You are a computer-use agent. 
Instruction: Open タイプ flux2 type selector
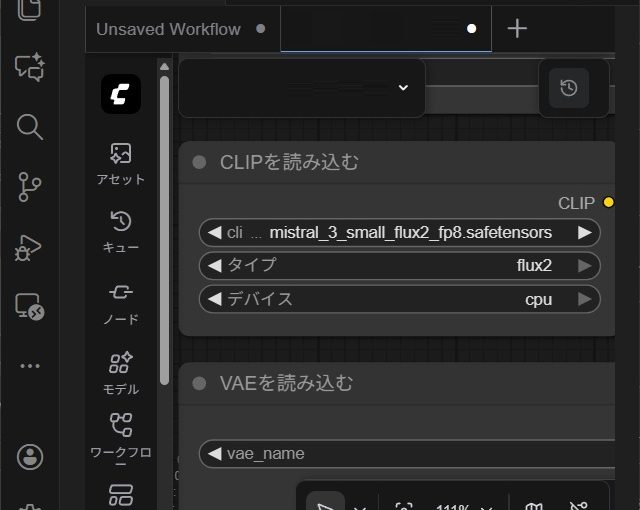[x=400, y=266]
